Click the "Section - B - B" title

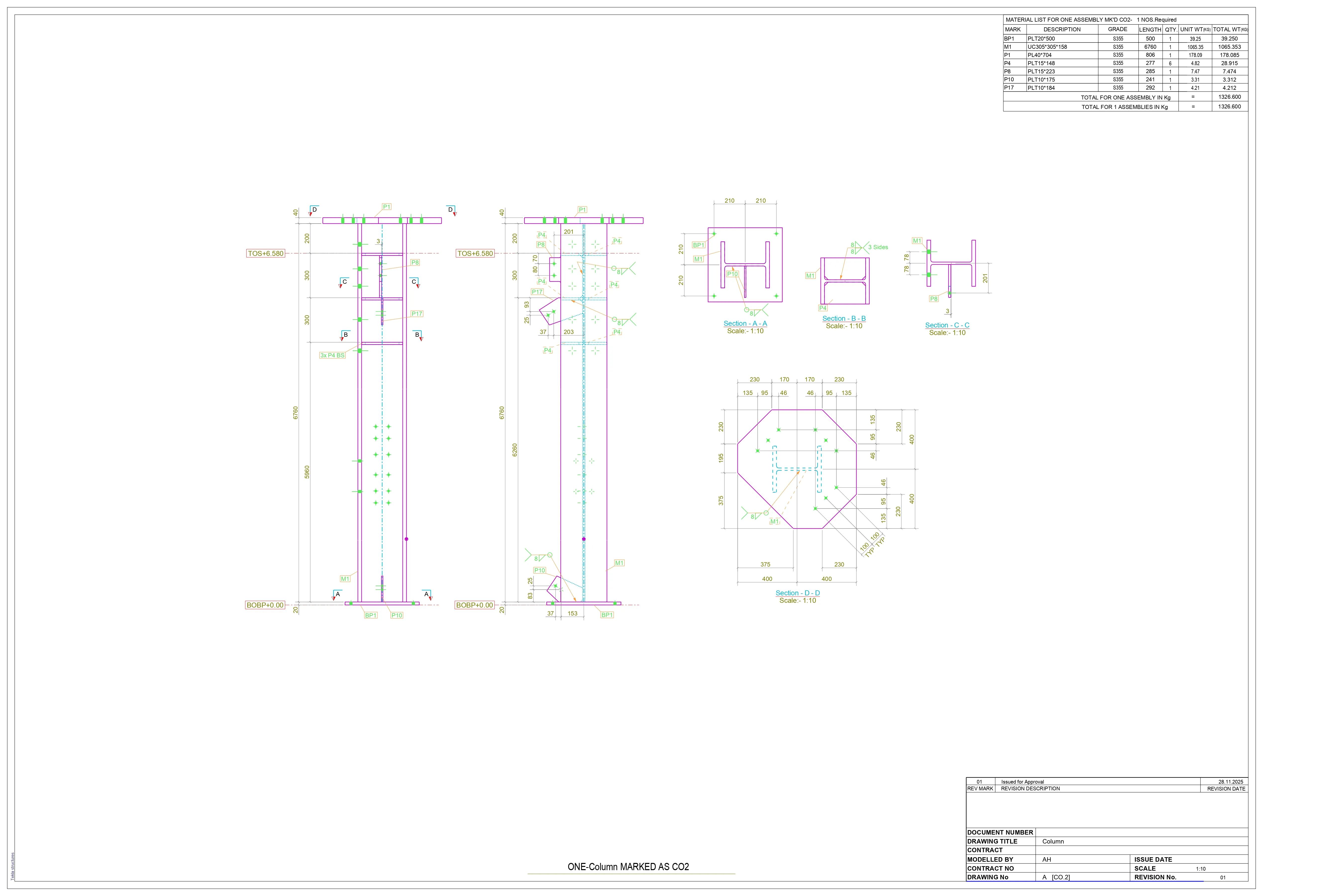tap(844, 318)
